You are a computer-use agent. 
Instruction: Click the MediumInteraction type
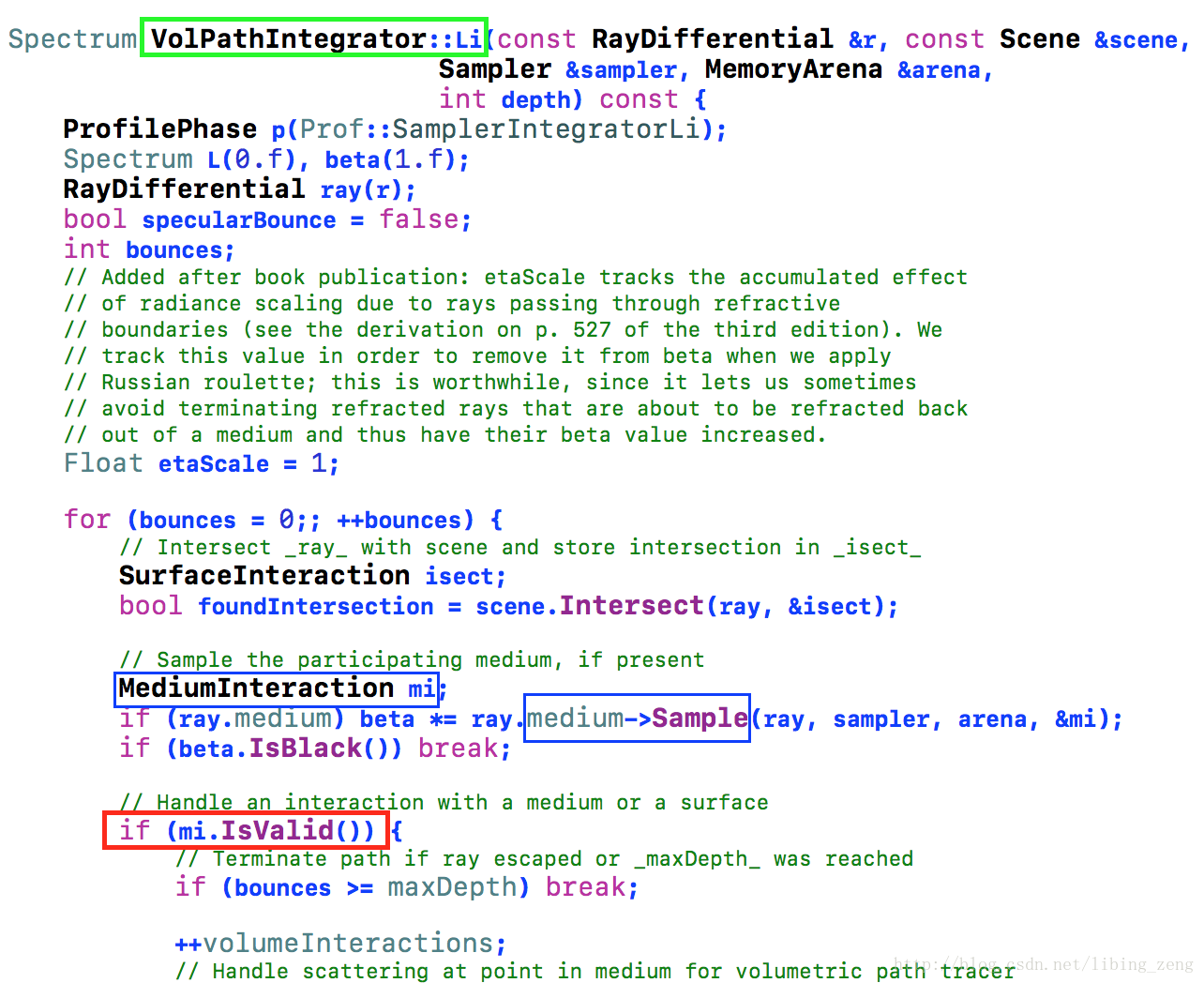pyautogui.click(x=256, y=688)
